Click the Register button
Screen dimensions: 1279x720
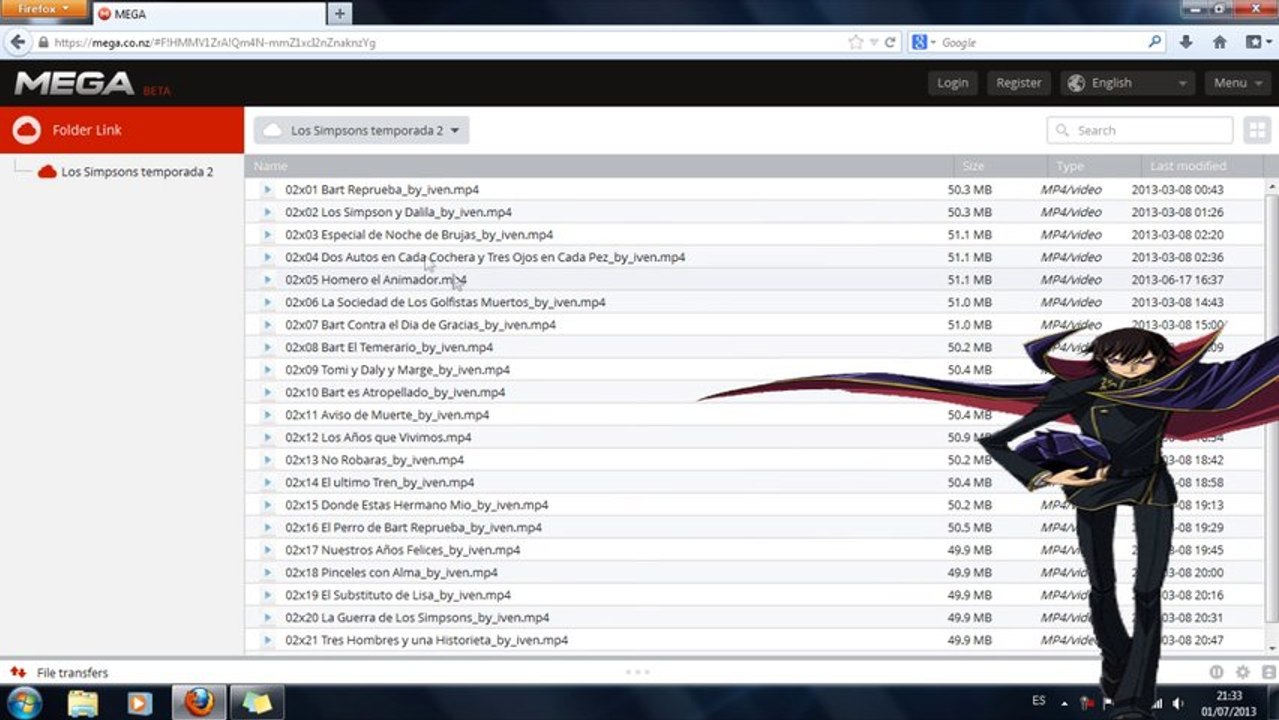pyautogui.click(x=1019, y=83)
